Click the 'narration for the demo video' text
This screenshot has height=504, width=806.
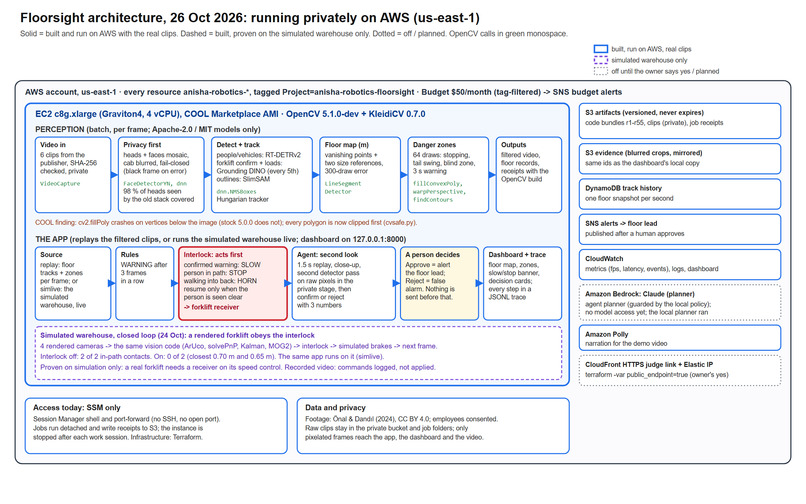[626, 344]
